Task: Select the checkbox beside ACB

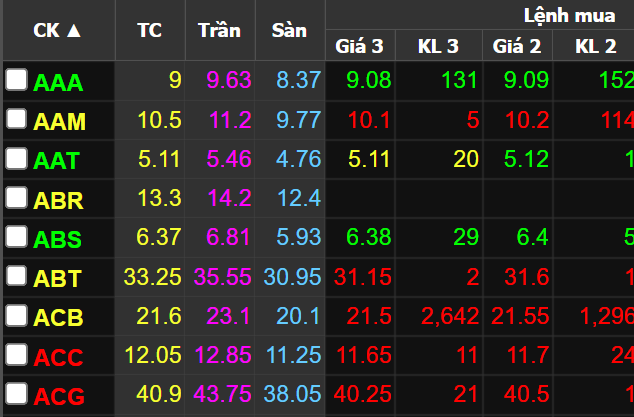Action: (16, 316)
